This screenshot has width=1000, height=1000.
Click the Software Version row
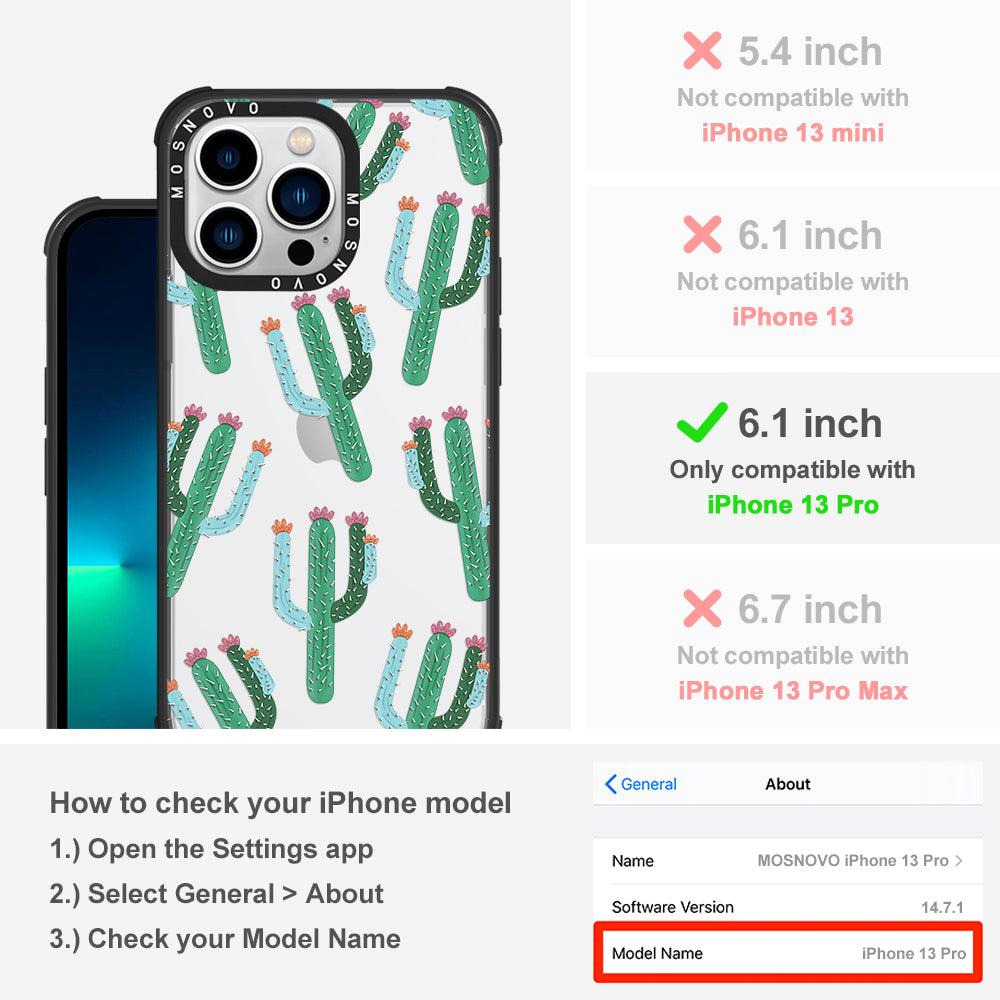click(x=788, y=906)
